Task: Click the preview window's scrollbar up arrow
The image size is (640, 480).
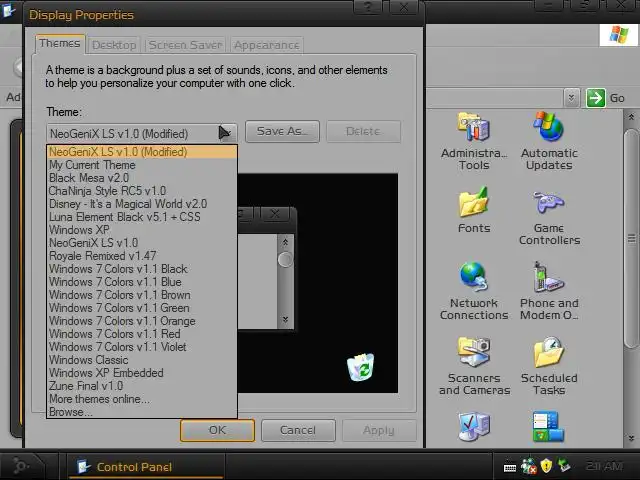Action: (285, 242)
